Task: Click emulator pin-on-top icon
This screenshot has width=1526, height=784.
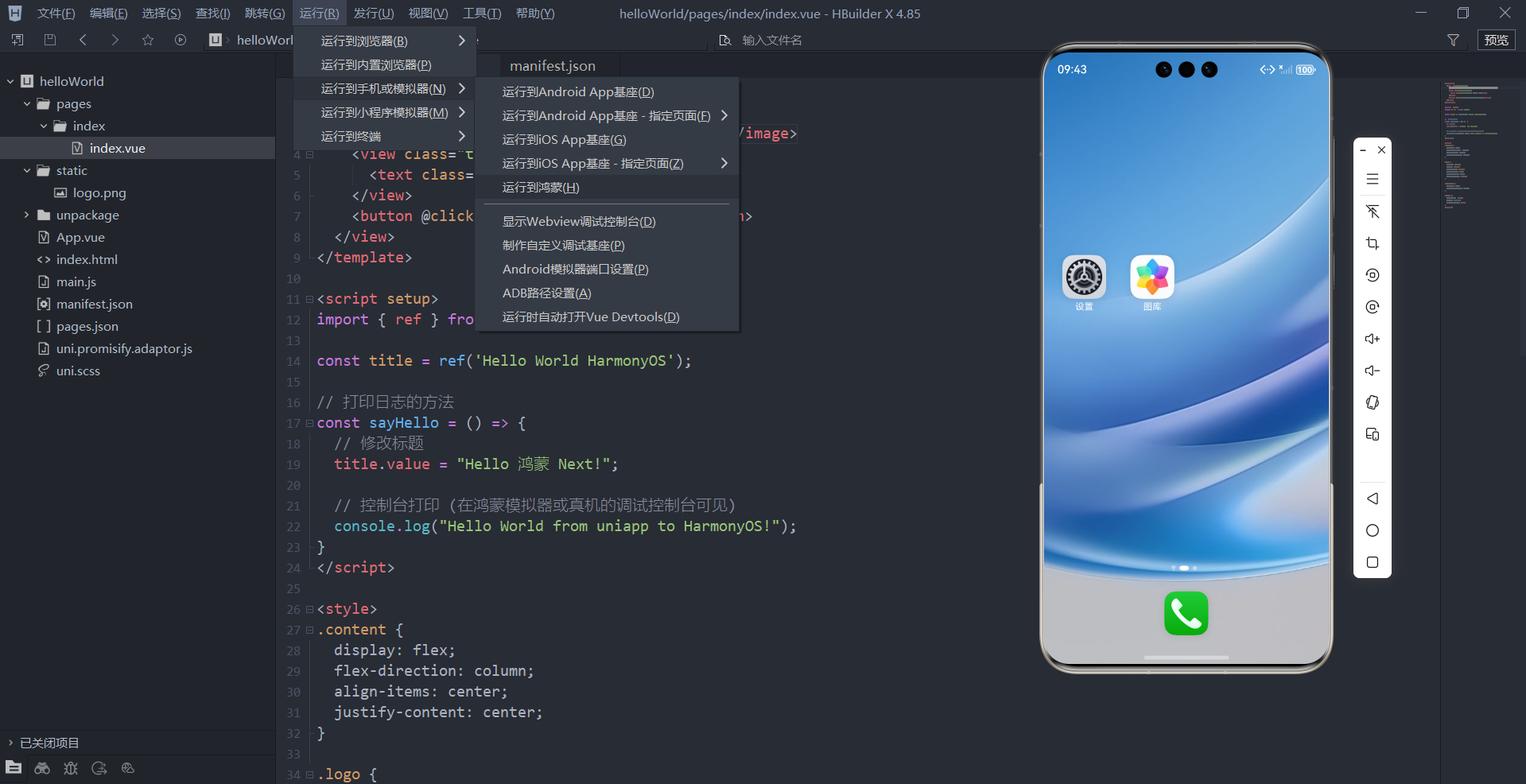Action: [1373, 212]
